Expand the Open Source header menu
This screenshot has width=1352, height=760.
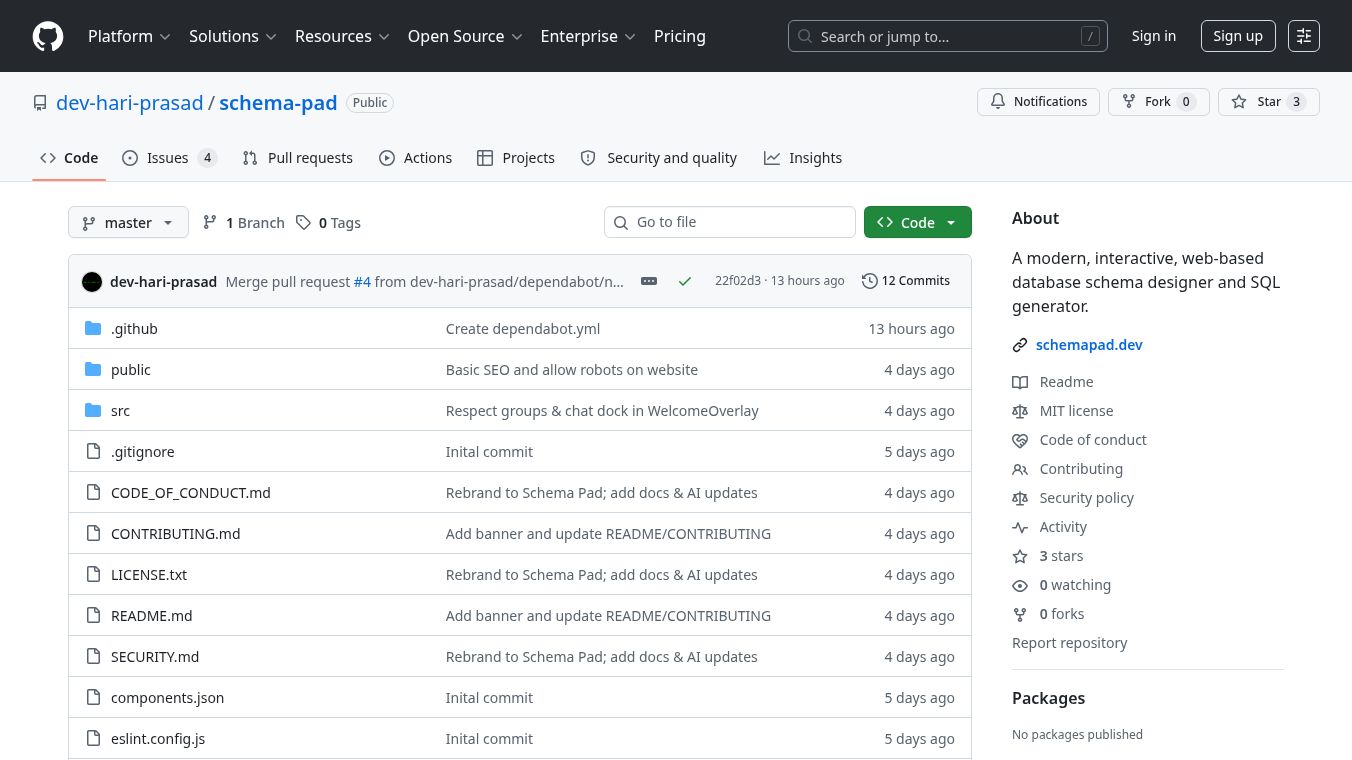pos(465,36)
